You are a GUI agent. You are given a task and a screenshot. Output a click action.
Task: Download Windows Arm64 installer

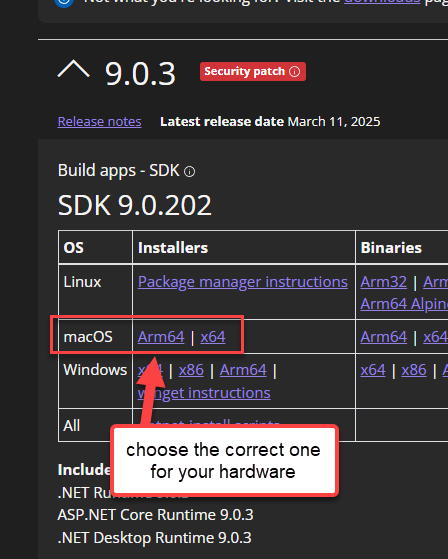243,370
